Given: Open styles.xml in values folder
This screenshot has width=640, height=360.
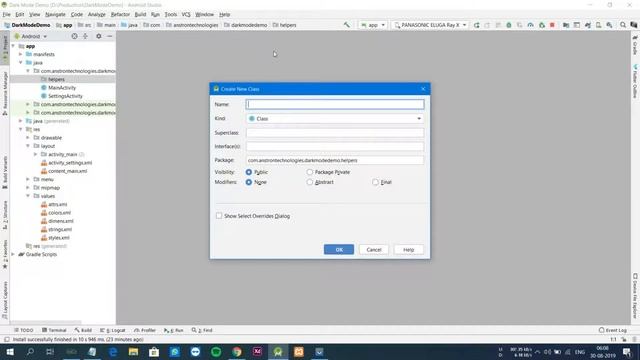Looking at the screenshot, I should pyautogui.click(x=59, y=238).
